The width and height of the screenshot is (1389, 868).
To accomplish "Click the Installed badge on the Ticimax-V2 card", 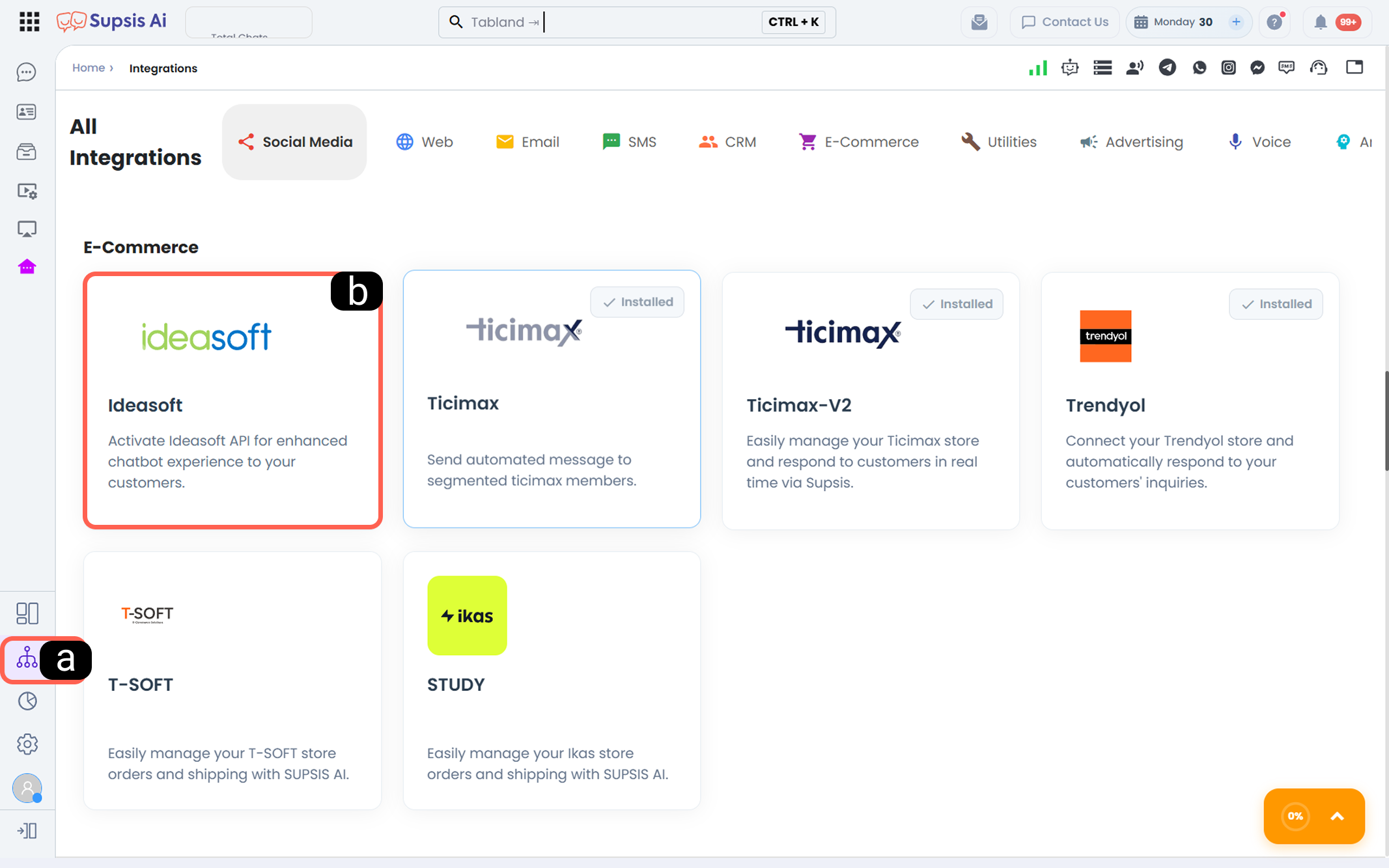I will tap(957, 304).
